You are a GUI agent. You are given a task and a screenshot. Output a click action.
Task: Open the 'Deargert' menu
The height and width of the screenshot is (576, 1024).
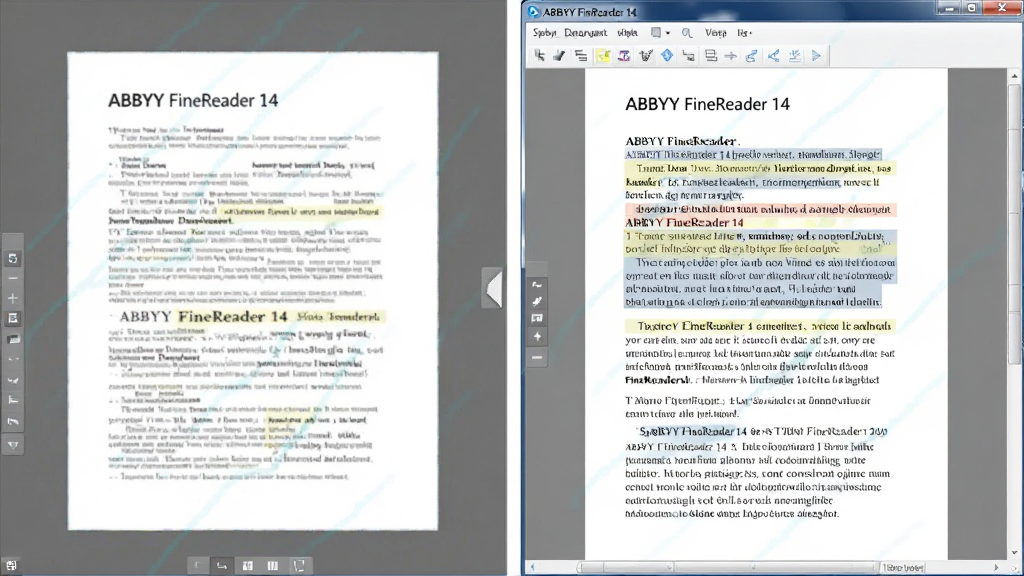585,33
